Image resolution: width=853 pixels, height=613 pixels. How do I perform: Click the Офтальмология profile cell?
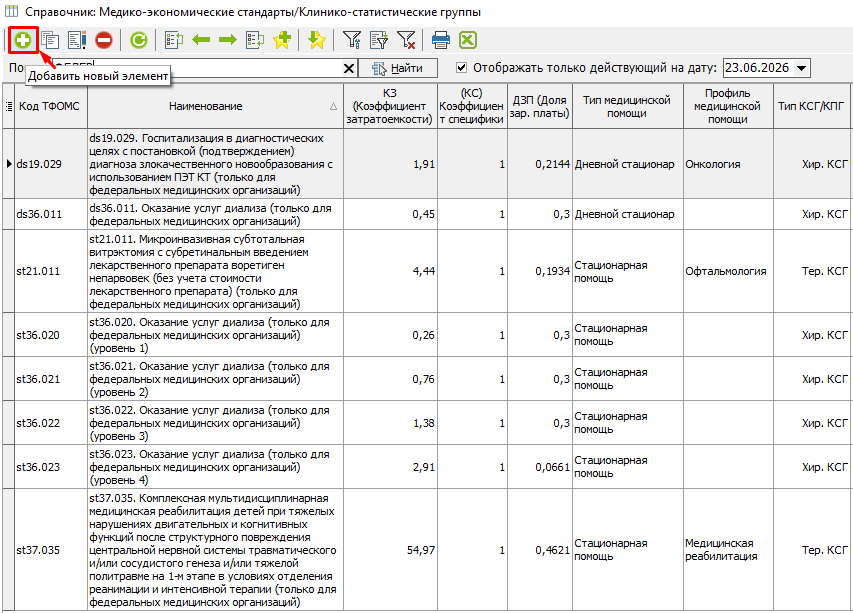tap(728, 271)
